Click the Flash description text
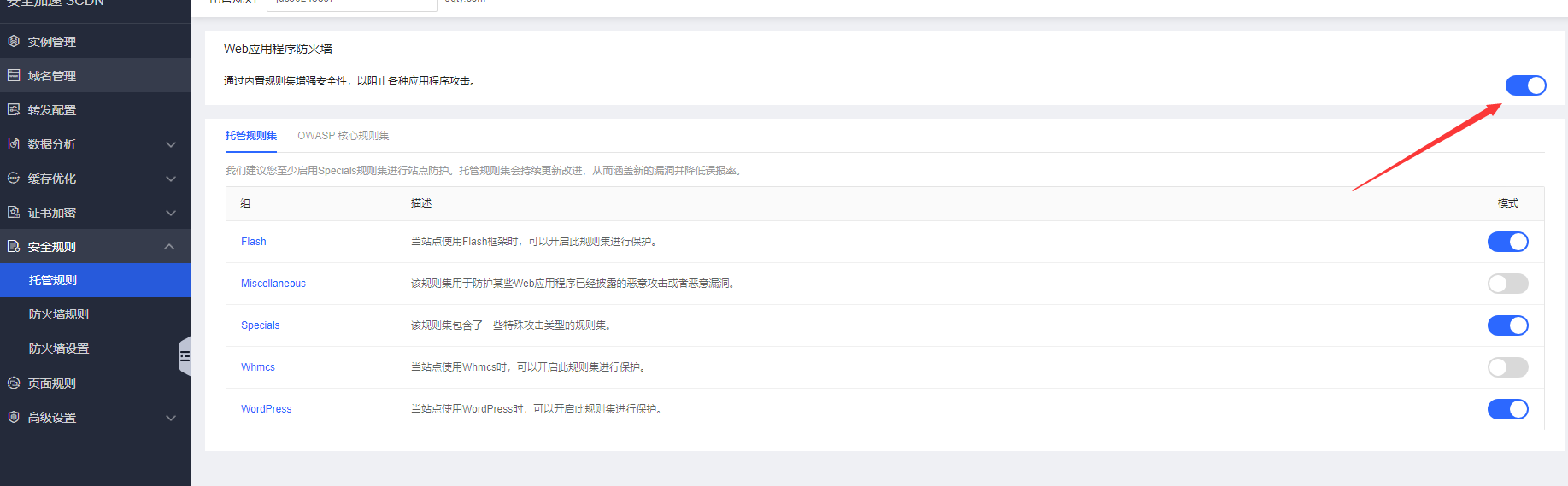 click(536, 242)
